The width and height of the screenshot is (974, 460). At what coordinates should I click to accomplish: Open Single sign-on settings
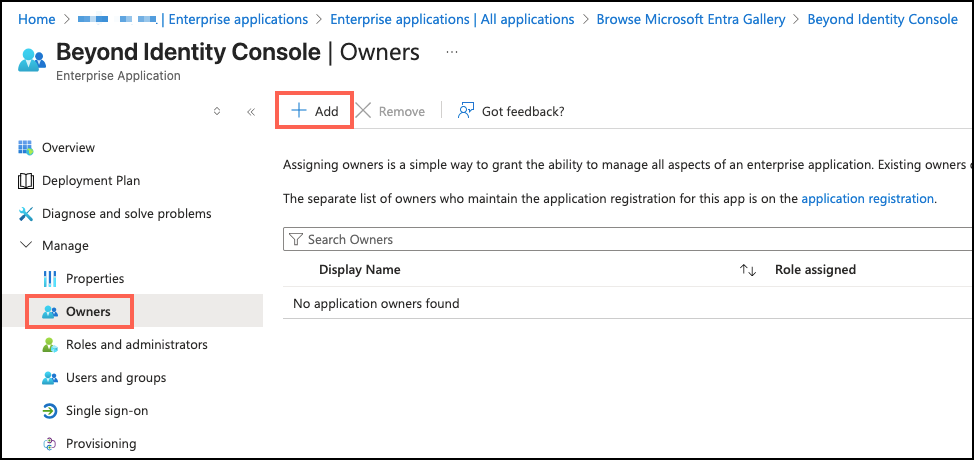pyautogui.click(x=107, y=410)
